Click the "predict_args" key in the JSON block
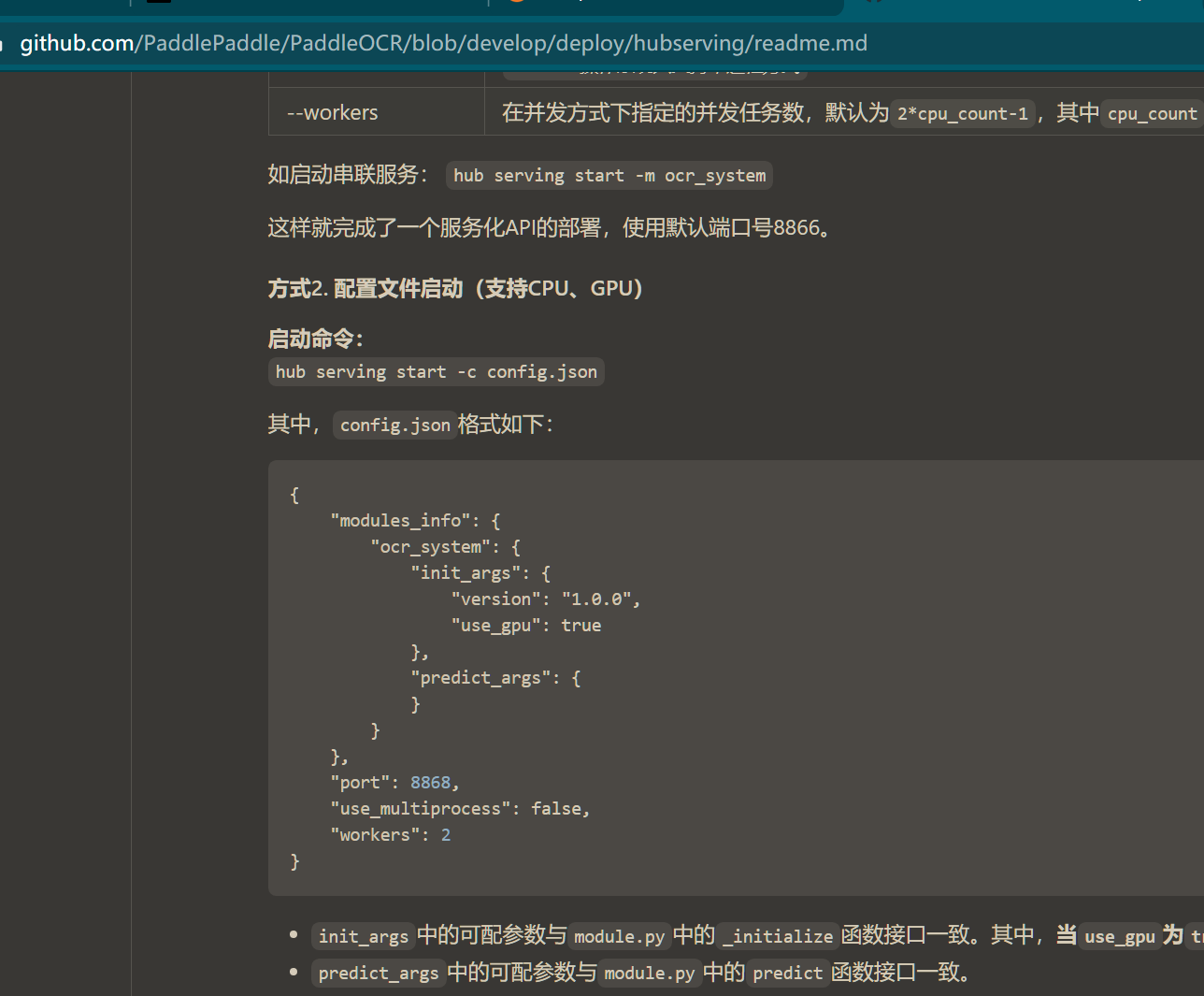Image resolution: width=1204 pixels, height=996 pixels. [480, 678]
